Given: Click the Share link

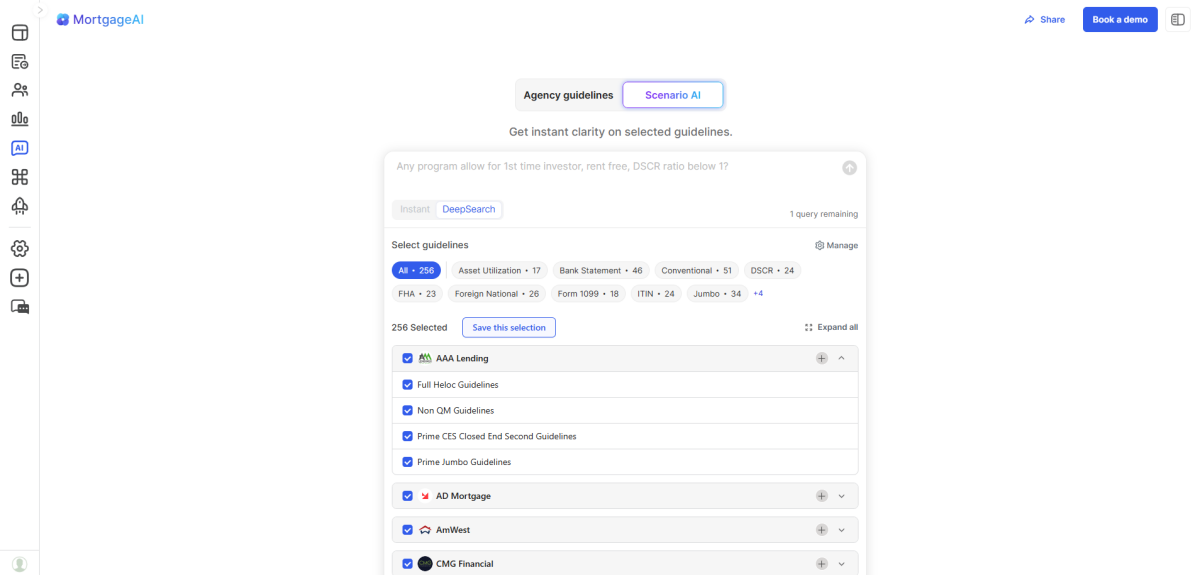Looking at the screenshot, I should click(x=1045, y=19).
